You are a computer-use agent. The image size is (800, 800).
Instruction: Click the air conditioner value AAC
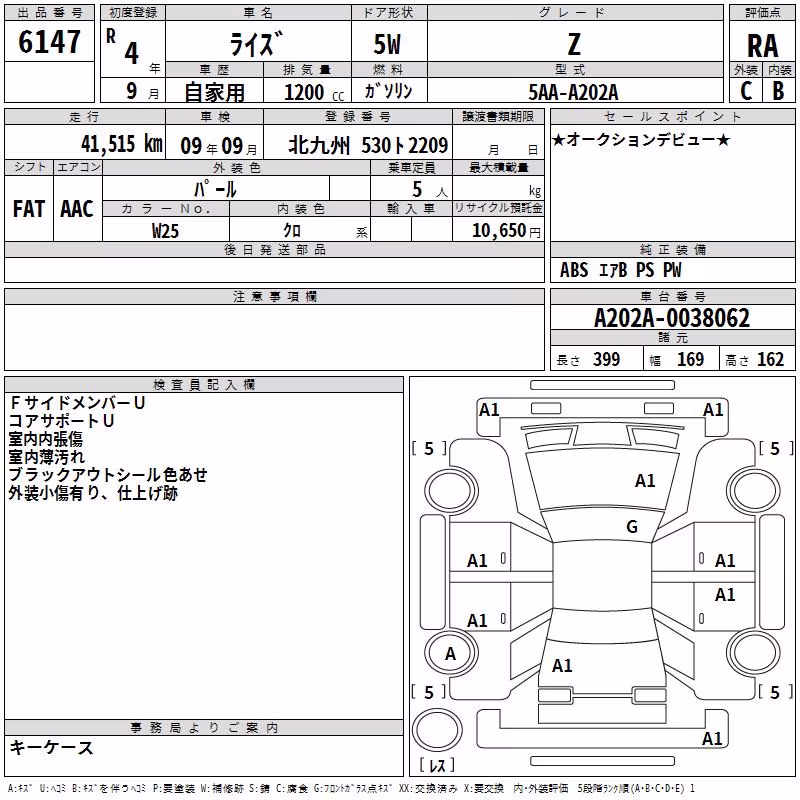(x=77, y=209)
